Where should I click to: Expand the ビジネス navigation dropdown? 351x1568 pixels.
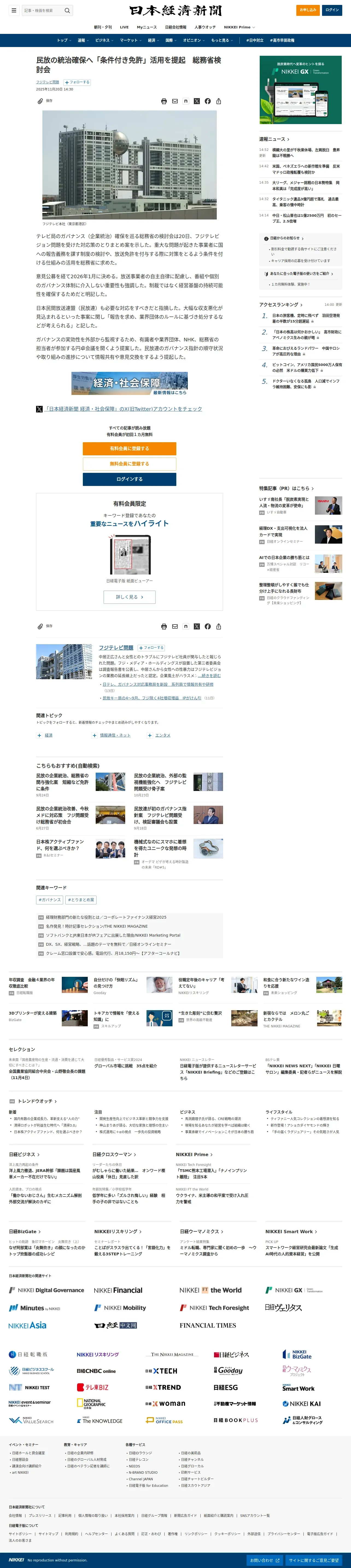coord(104,40)
